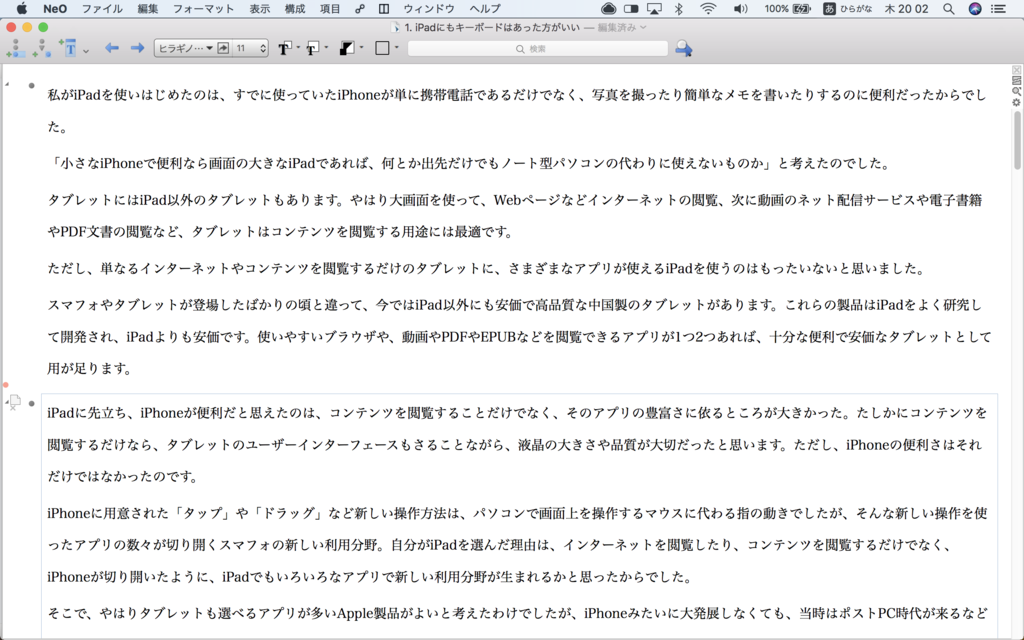Click the font panel button beside font name
This screenshot has width=1024, height=640.
click(223, 48)
